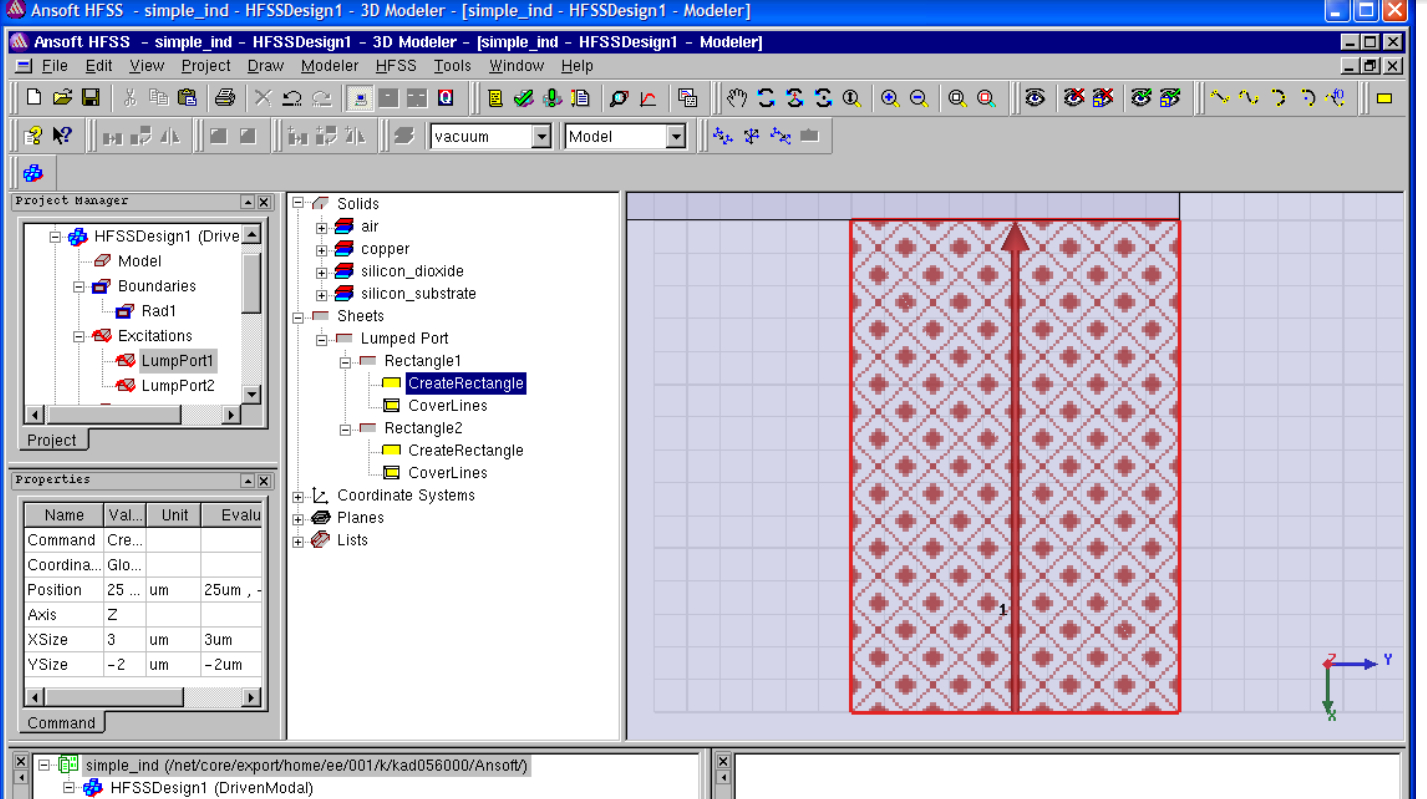Open the Modeler menu
The width and height of the screenshot is (1427, 799).
330,66
